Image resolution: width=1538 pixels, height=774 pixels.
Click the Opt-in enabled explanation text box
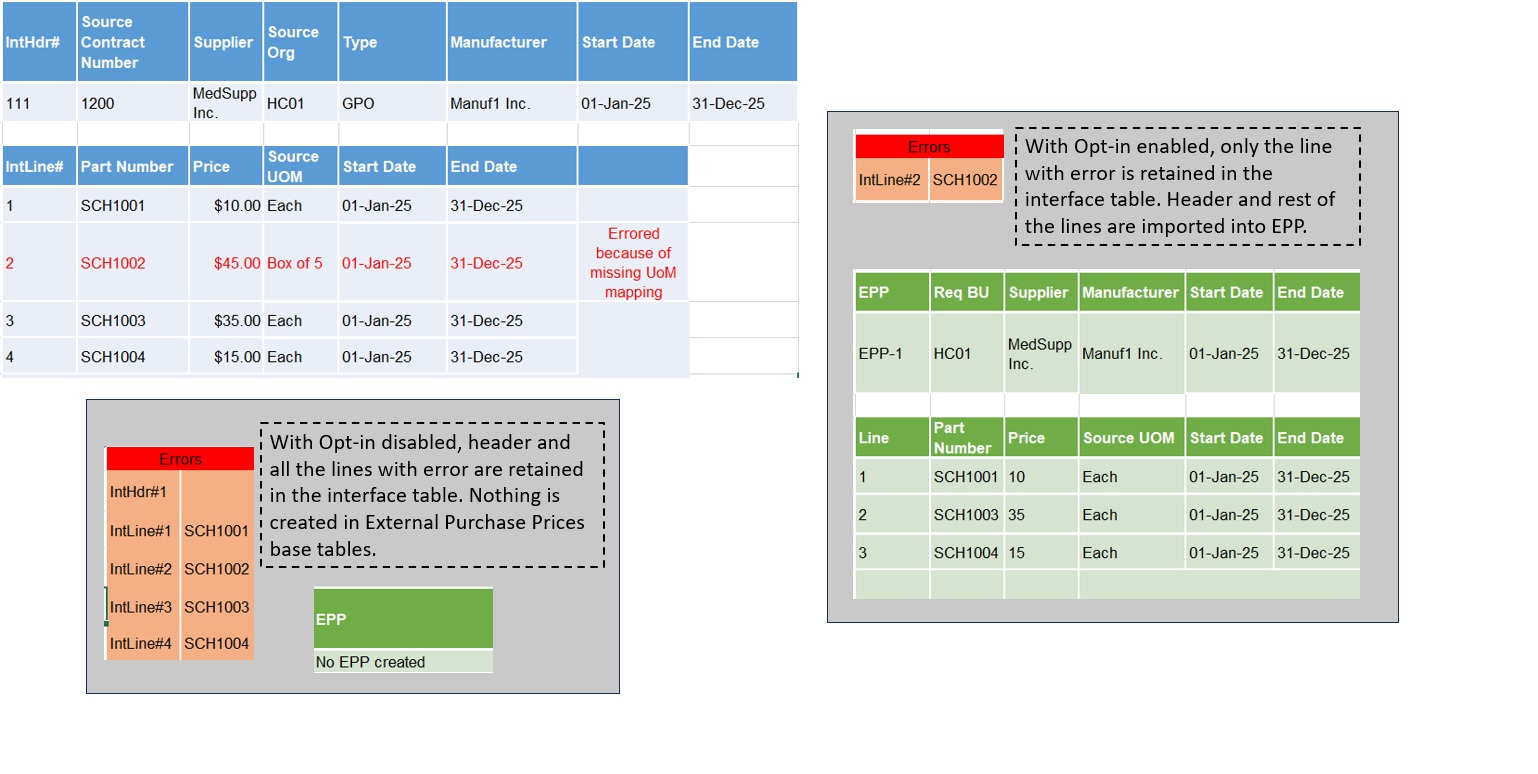click(1185, 186)
